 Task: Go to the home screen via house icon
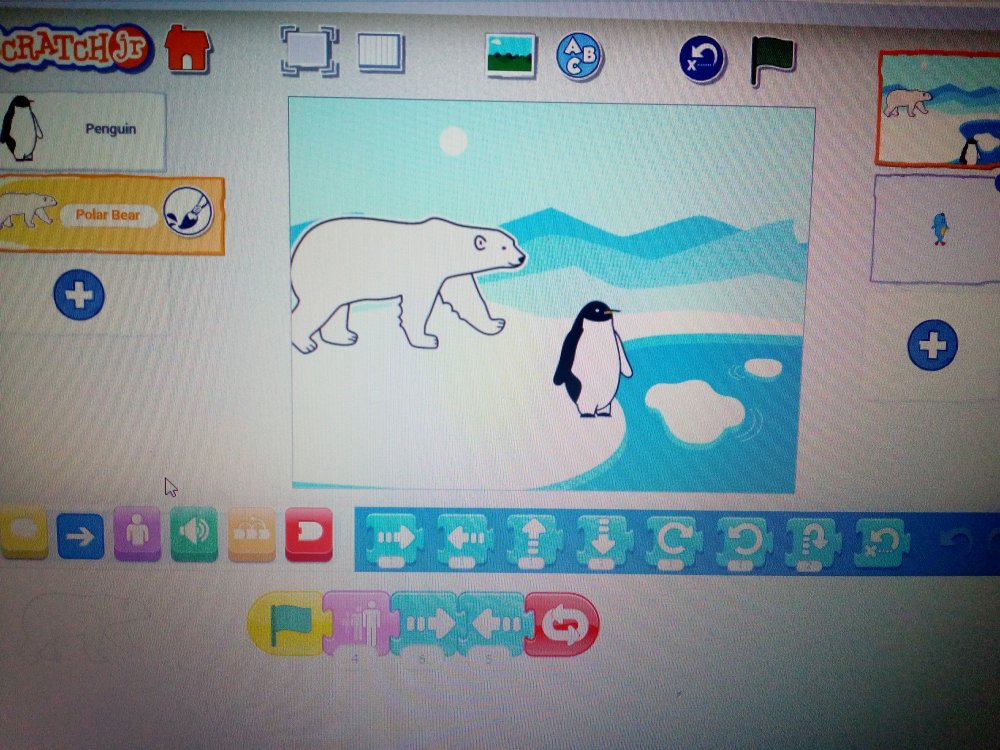tap(187, 48)
